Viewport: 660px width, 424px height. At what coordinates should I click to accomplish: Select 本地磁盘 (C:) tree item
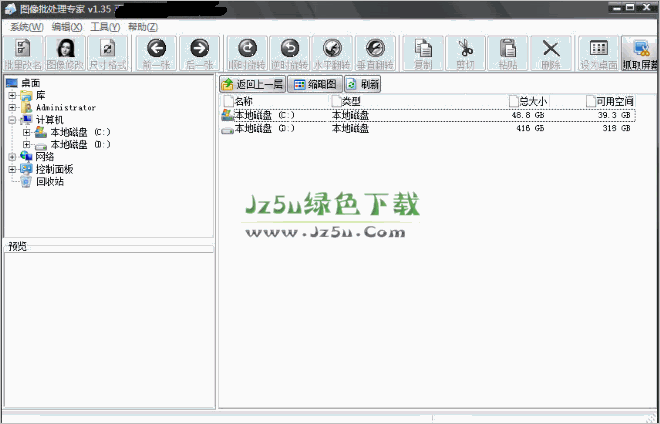click(80, 132)
